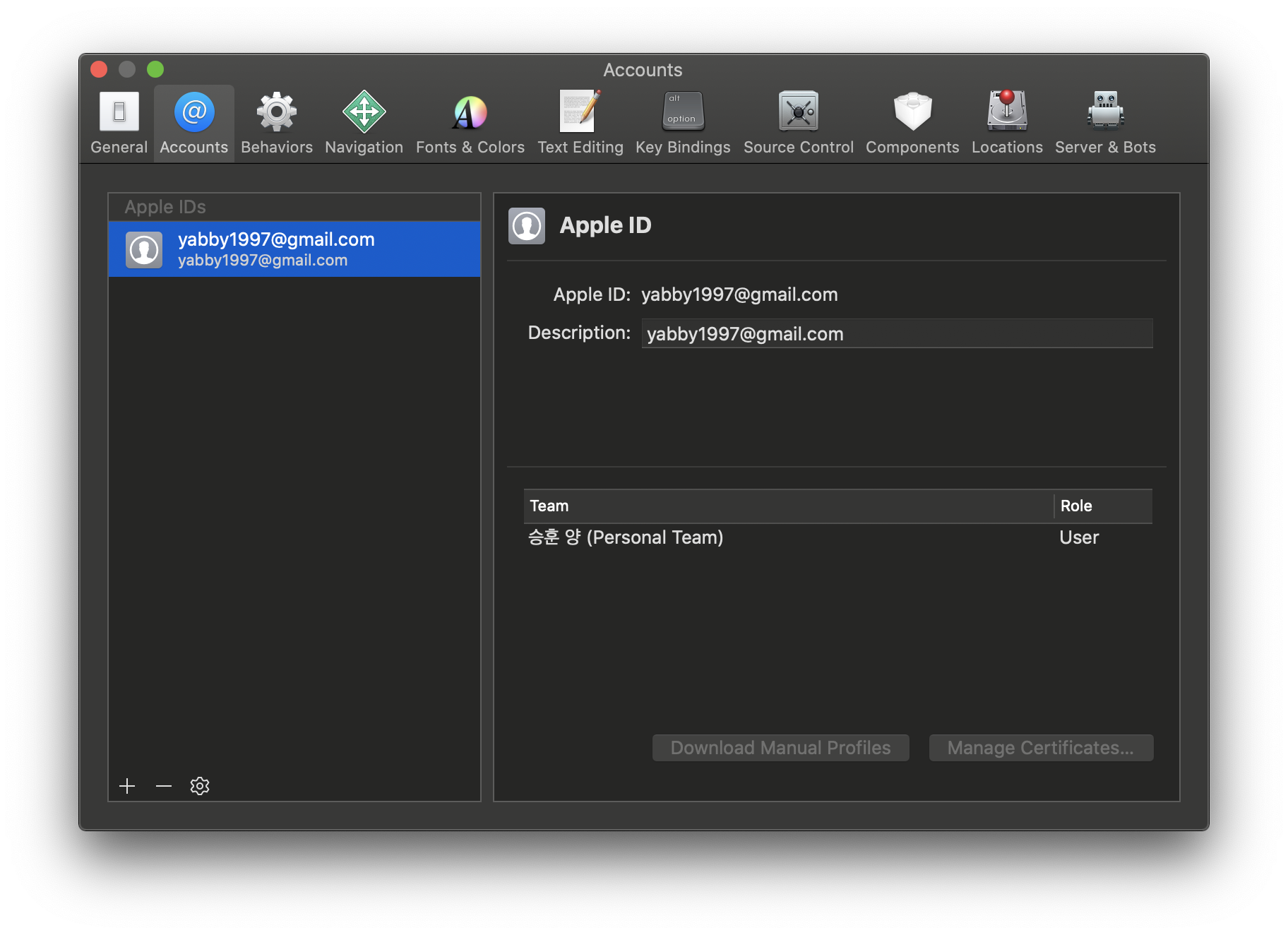Open Manage Certificates dialog

click(x=1041, y=747)
